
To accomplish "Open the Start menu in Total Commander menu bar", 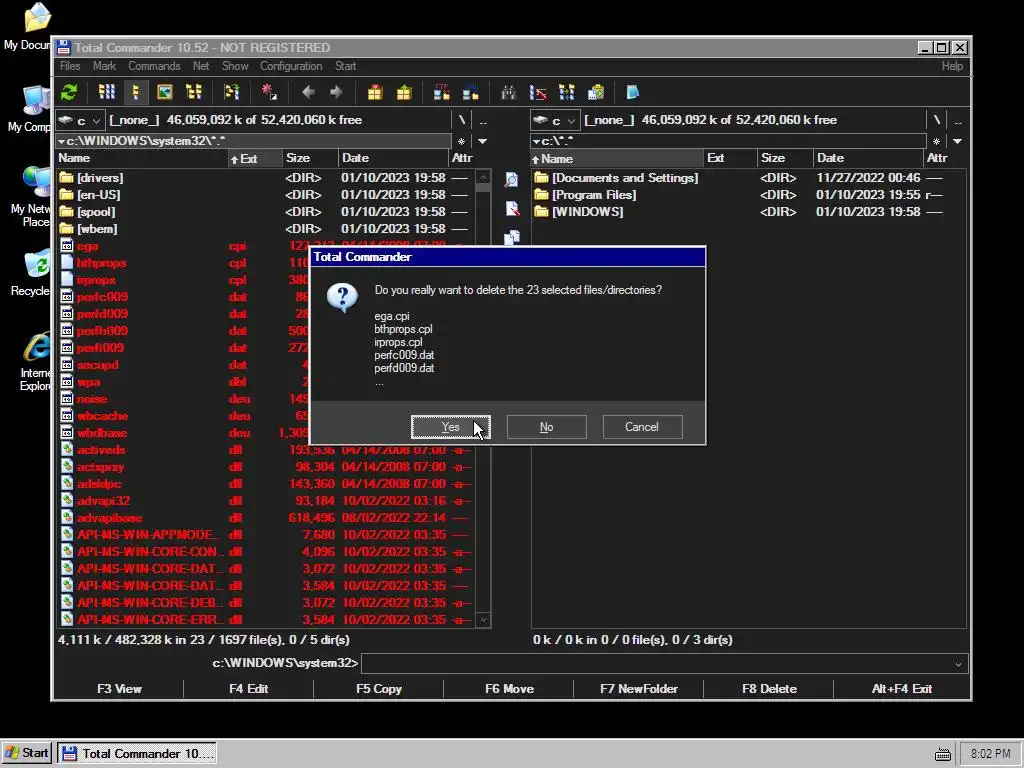I will coord(345,66).
